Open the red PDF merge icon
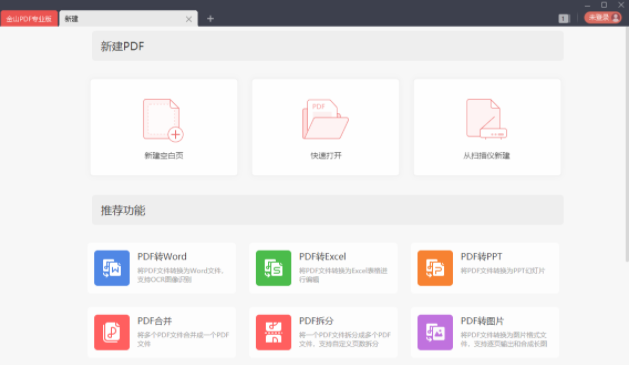The image size is (629, 365). click(x=112, y=332)
